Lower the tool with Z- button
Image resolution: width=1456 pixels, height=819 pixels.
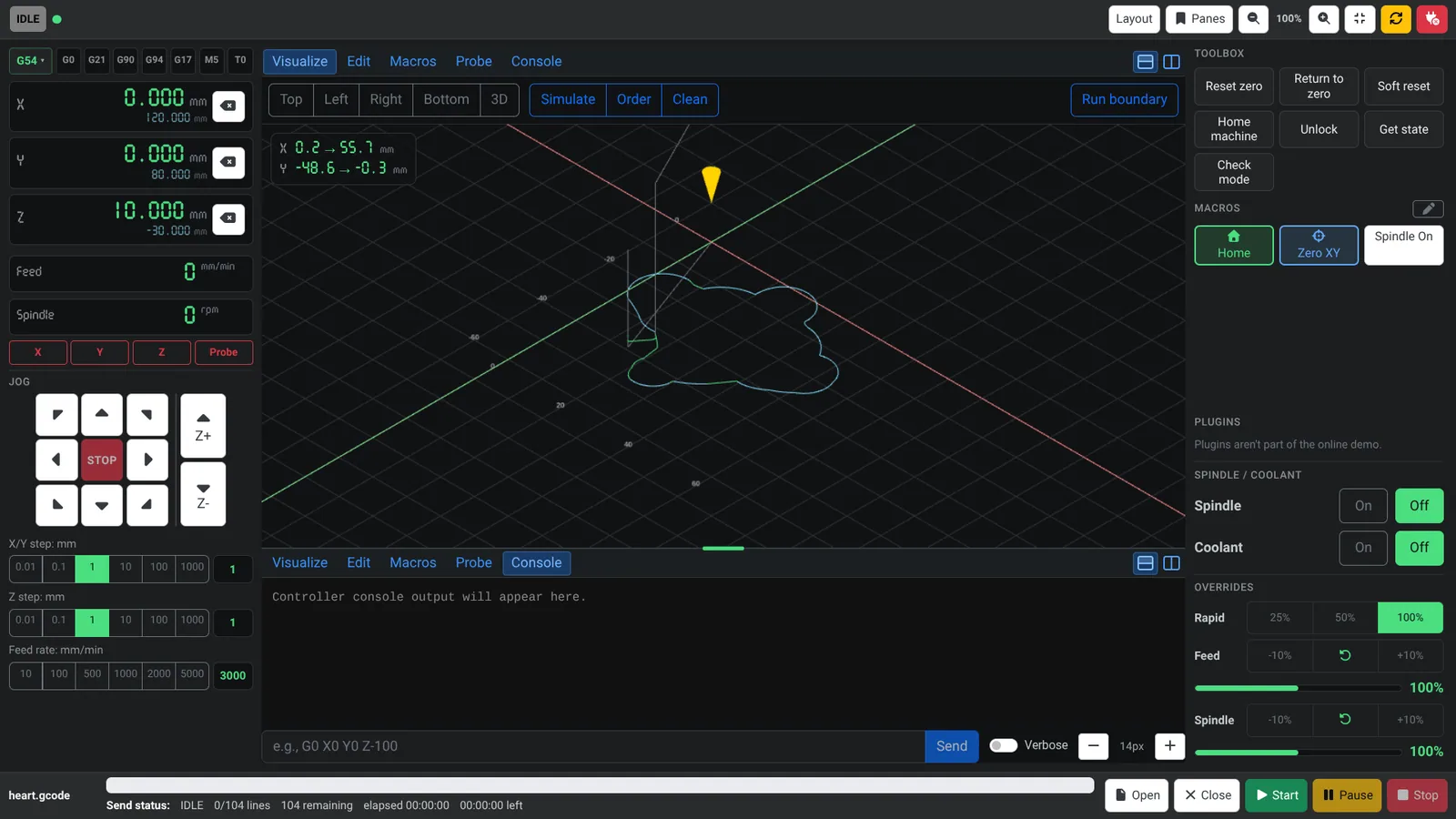203,494
